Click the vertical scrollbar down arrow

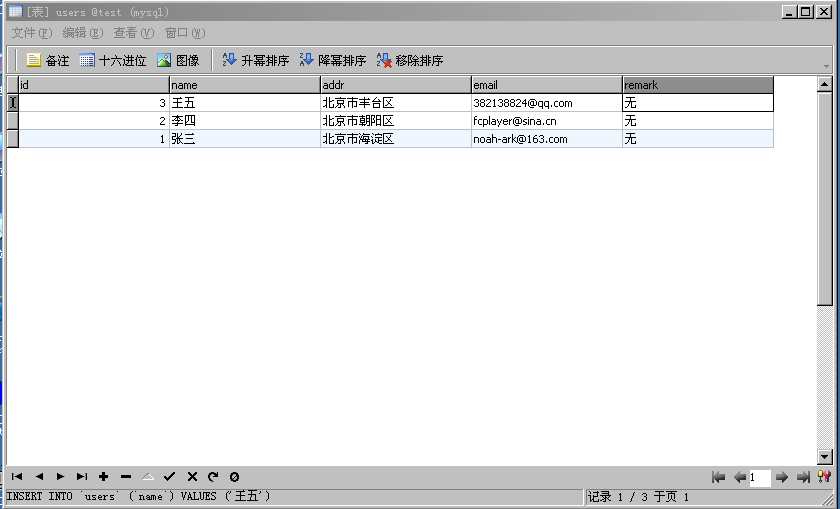point(824,456)
